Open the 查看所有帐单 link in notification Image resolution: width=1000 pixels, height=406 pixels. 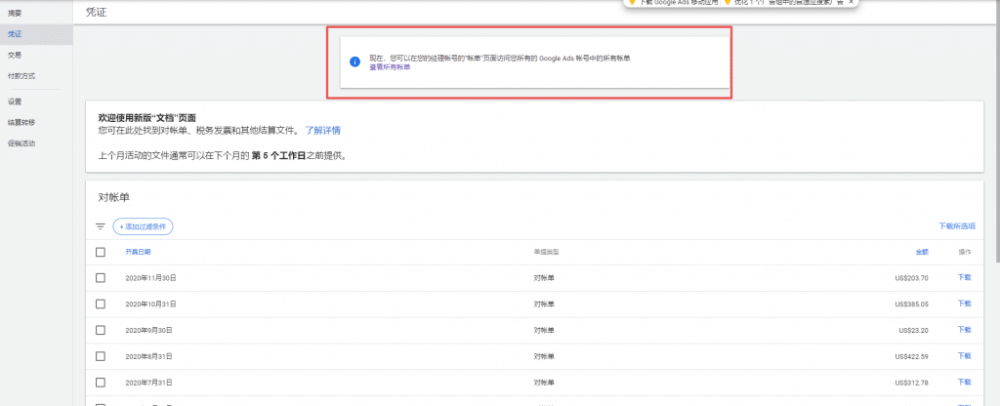(390, 67)
